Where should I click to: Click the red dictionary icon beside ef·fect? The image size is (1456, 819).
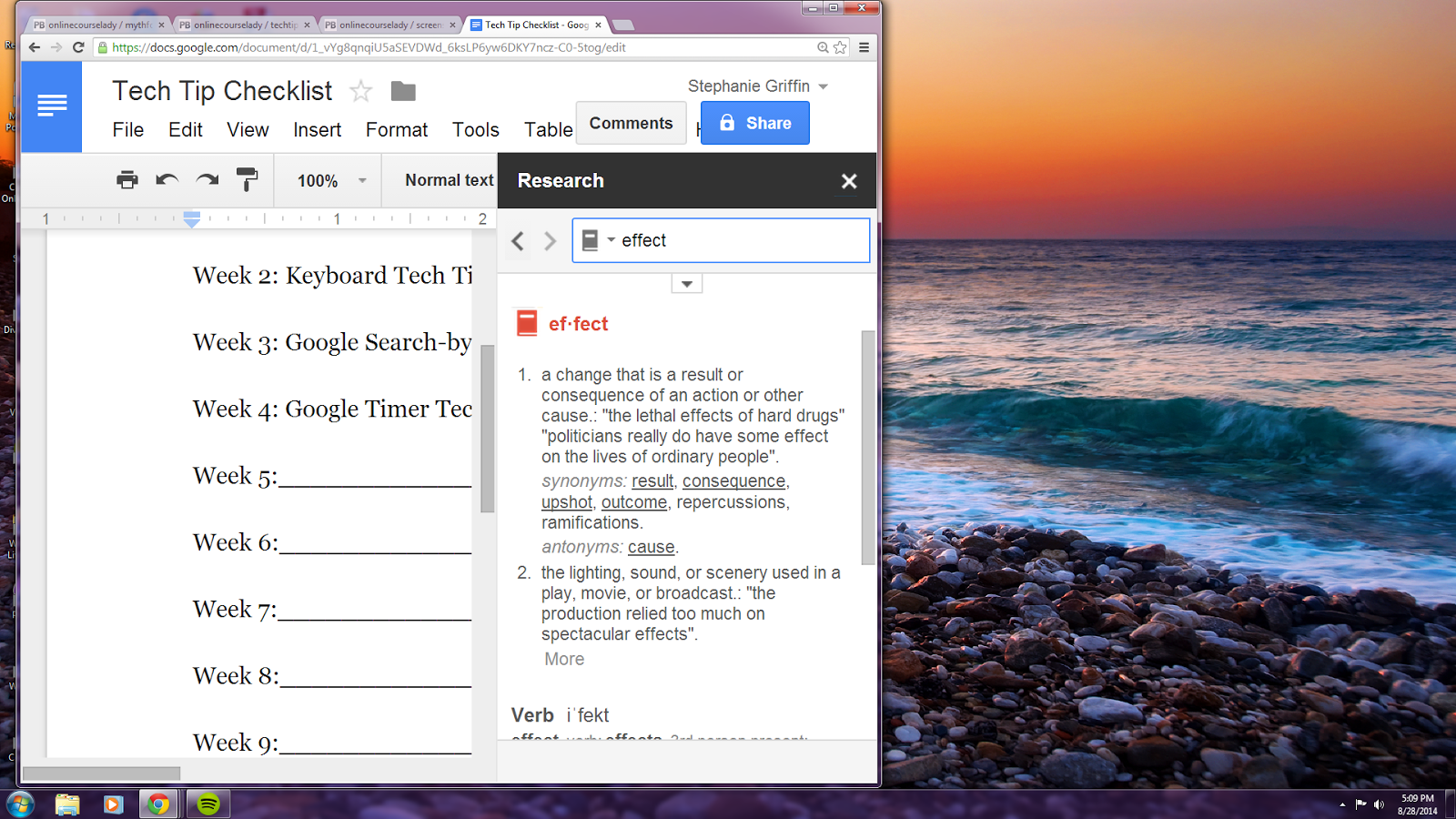(527, 323)
